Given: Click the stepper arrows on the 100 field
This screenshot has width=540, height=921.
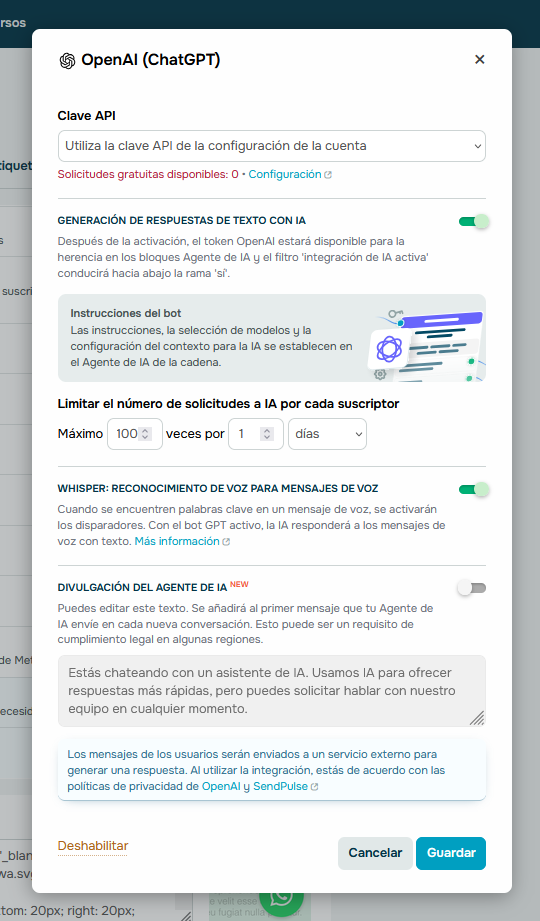Looking at the screenshot, I should tap(146, 434).
